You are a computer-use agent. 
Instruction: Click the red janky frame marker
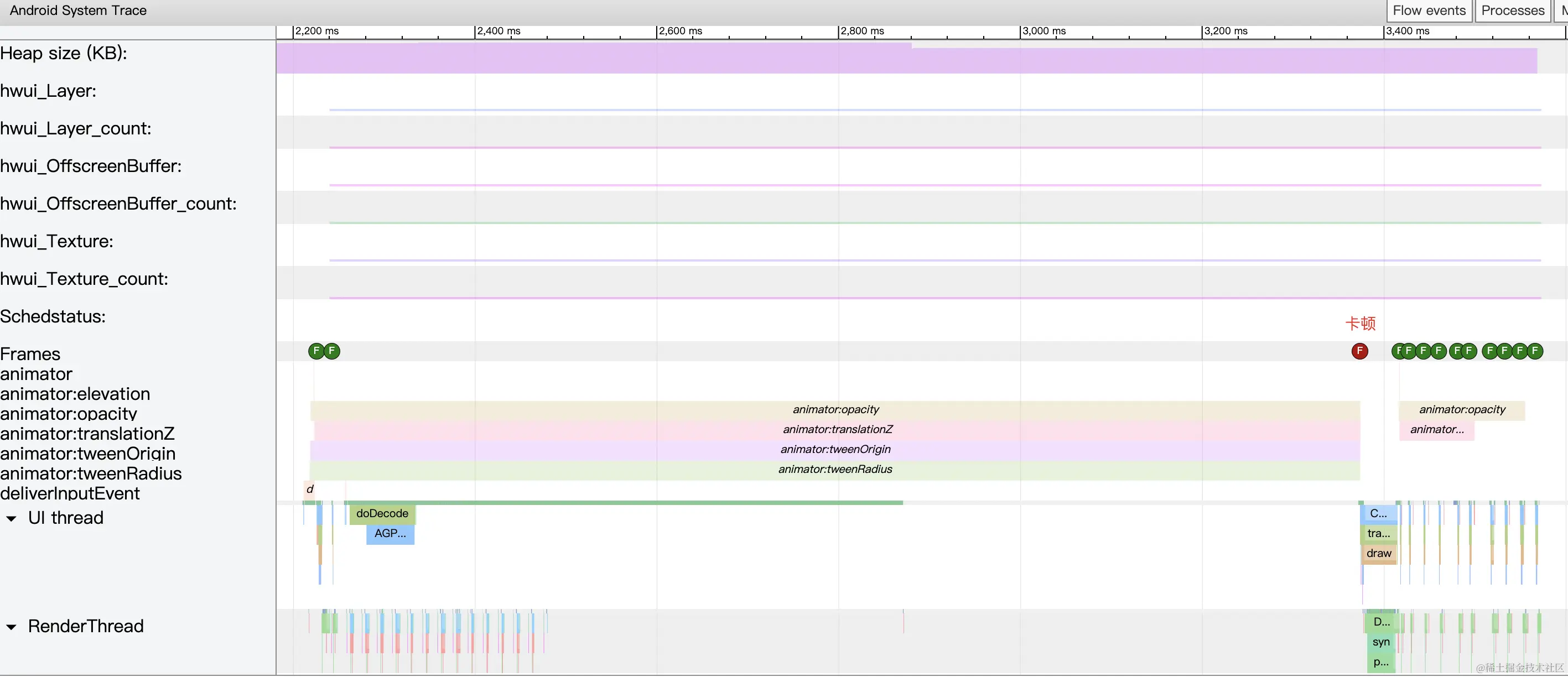click(1359, 351)
